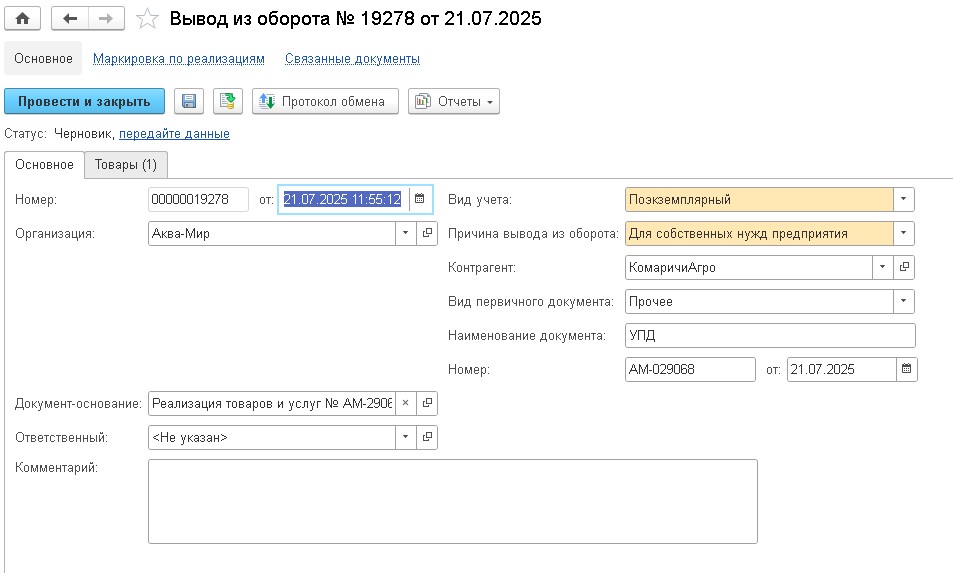
Task: Open the Вид первичного документа dropdown
Action: point(904,301)
